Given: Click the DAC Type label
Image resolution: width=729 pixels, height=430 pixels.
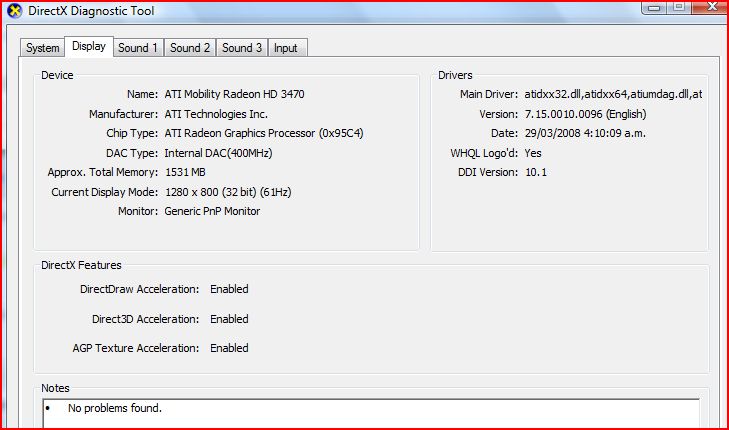Looking at the screenshot, I should 132,153.
